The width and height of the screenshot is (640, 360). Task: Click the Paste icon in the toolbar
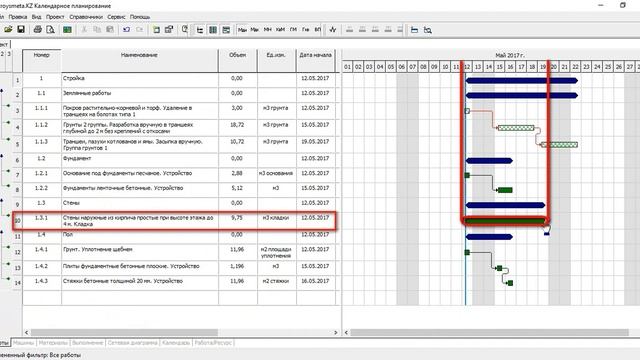[110, 29]
